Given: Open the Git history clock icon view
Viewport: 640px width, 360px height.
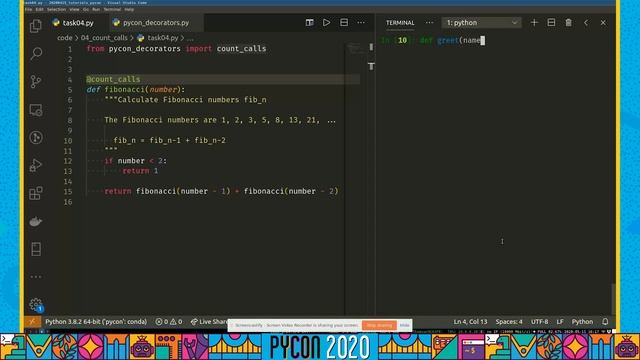Looking at the screenshot, I should click(x=36, y=138).
